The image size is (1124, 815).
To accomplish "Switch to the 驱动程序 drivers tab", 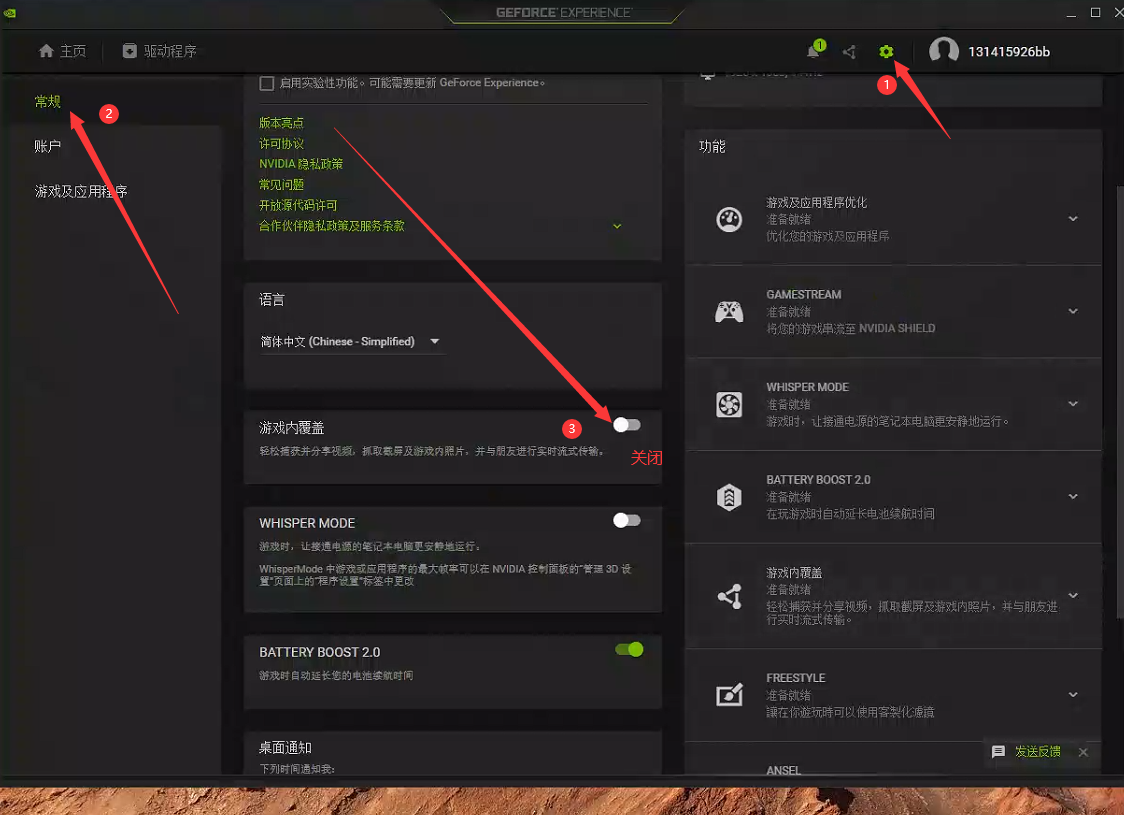I will (159, 51).
